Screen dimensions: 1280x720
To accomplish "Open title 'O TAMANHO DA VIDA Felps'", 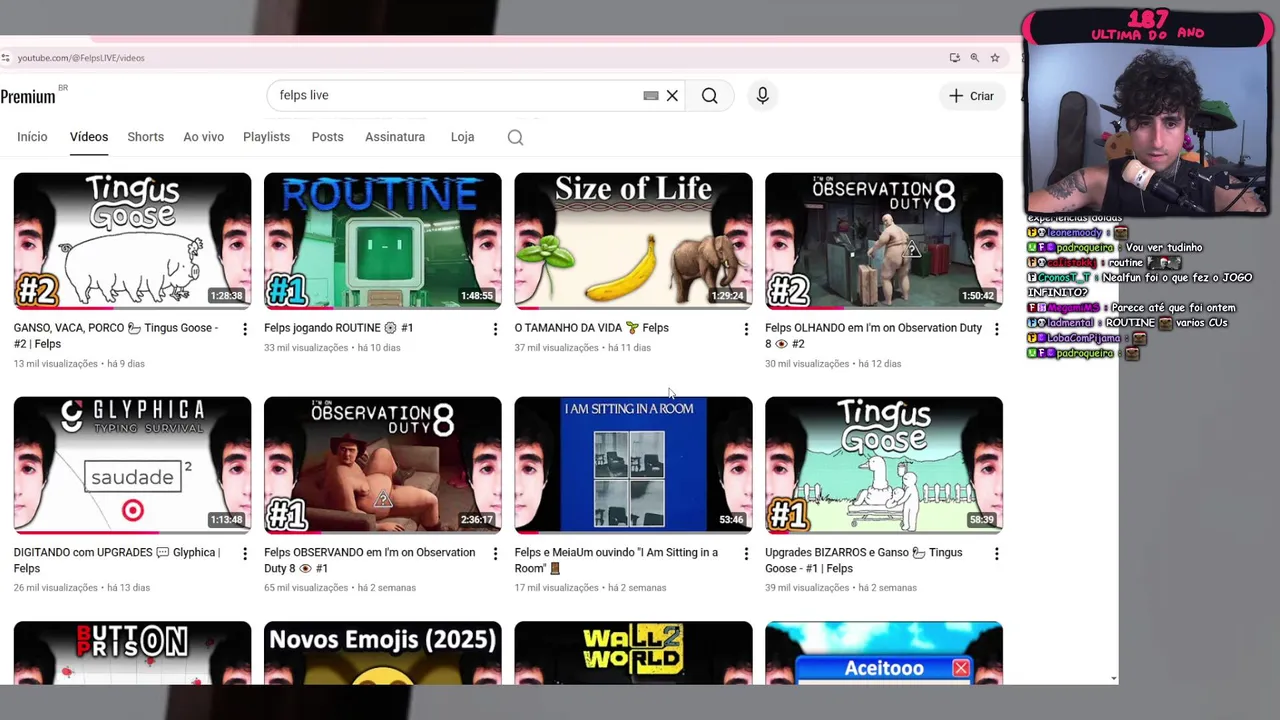I will click(591, 328).
